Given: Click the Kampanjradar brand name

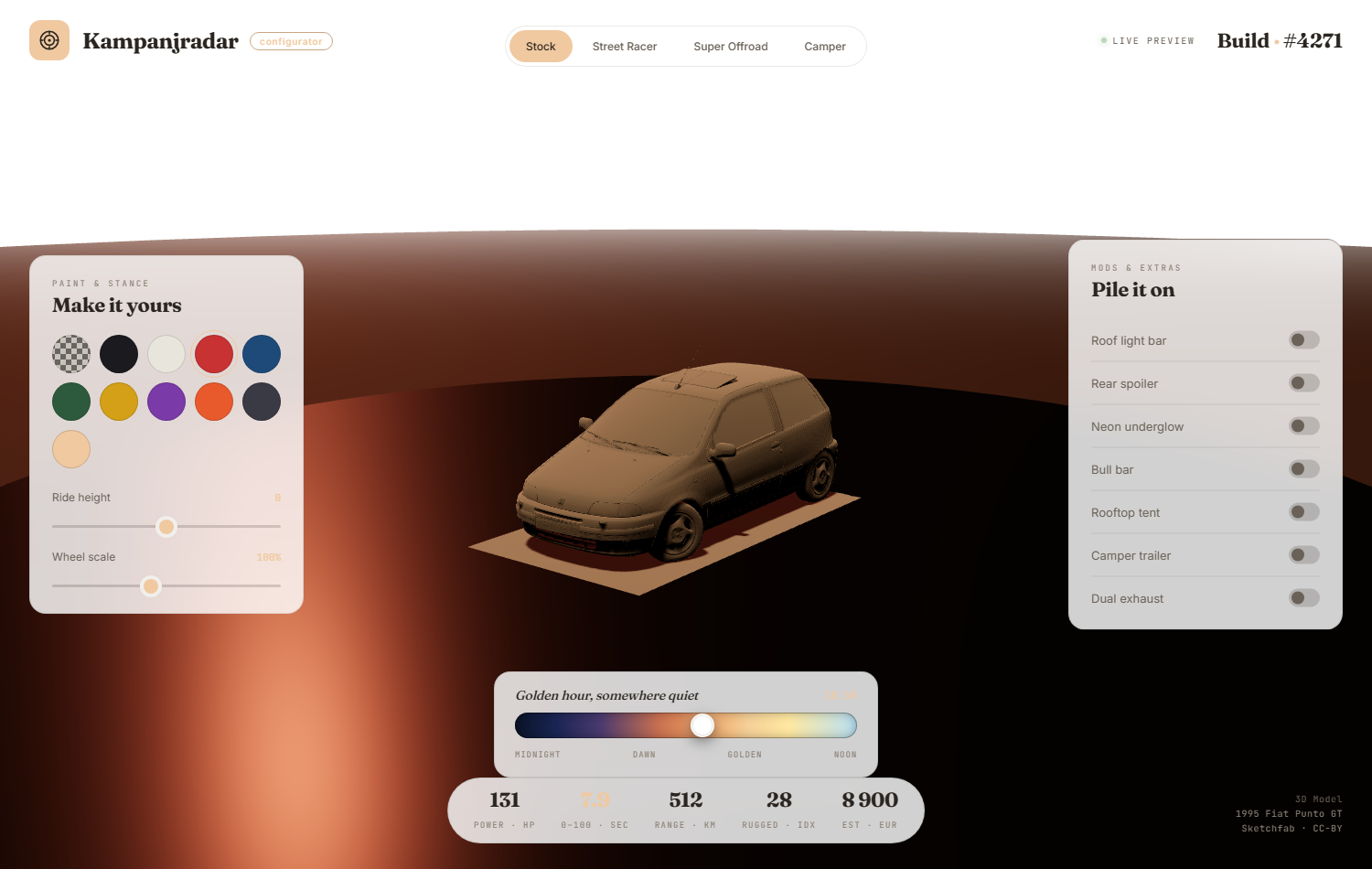Looking at the screenshot, I should tap(160, 41).
